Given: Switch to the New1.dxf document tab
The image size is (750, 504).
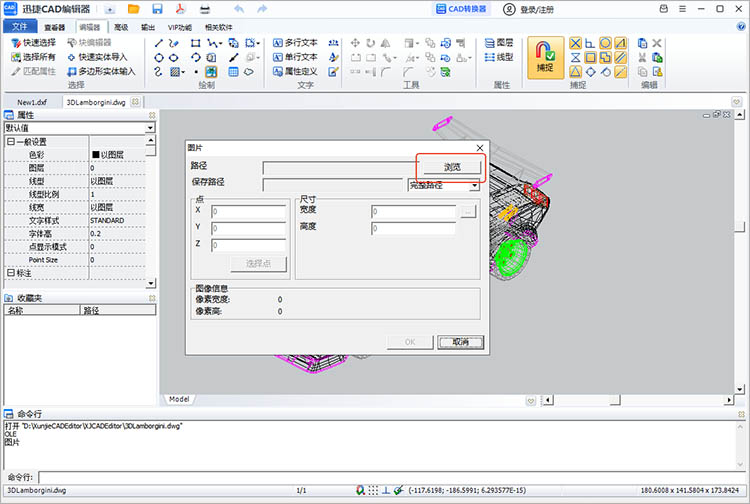Looking at the screenshot, I should (31, 103).
